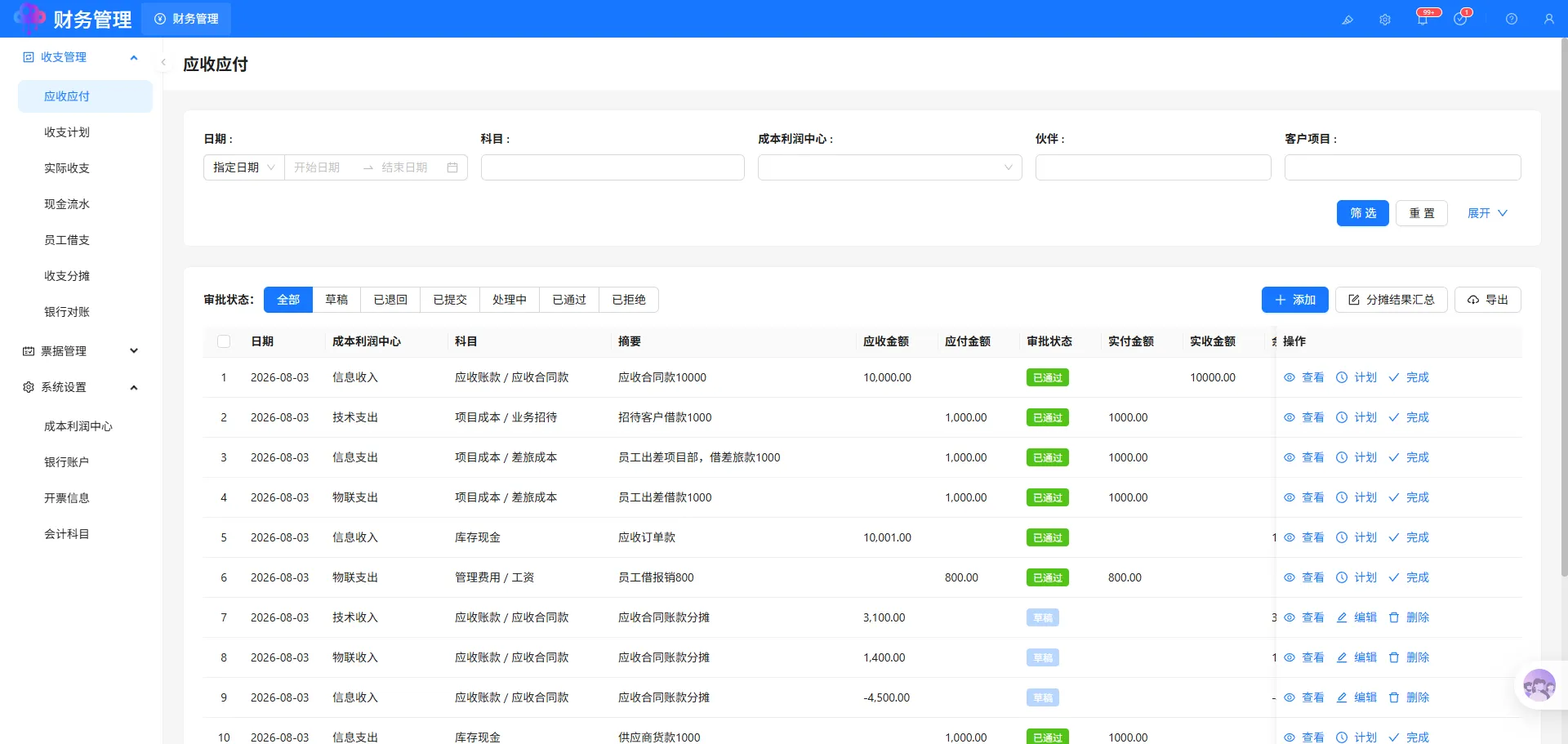Click the 导出 export button
This screenshot has width=1568, height=744.
[x=1488, y=300]
